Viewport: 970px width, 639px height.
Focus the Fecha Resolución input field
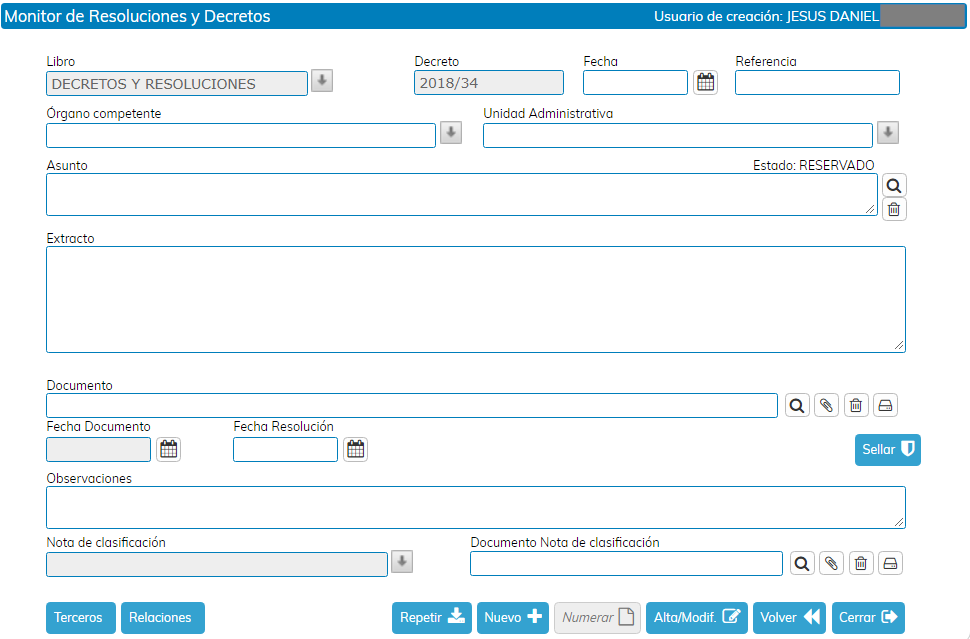click(285, 450)
